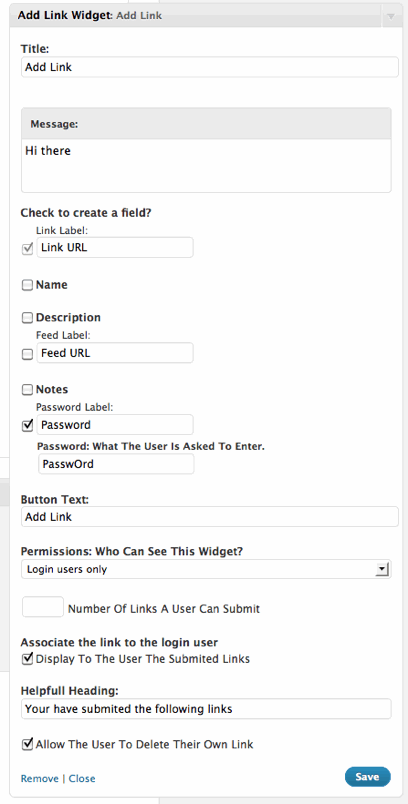Click the Button Text input field
Image resolution: width=408 pixels, height=804 pixels.
pos(210,517)
